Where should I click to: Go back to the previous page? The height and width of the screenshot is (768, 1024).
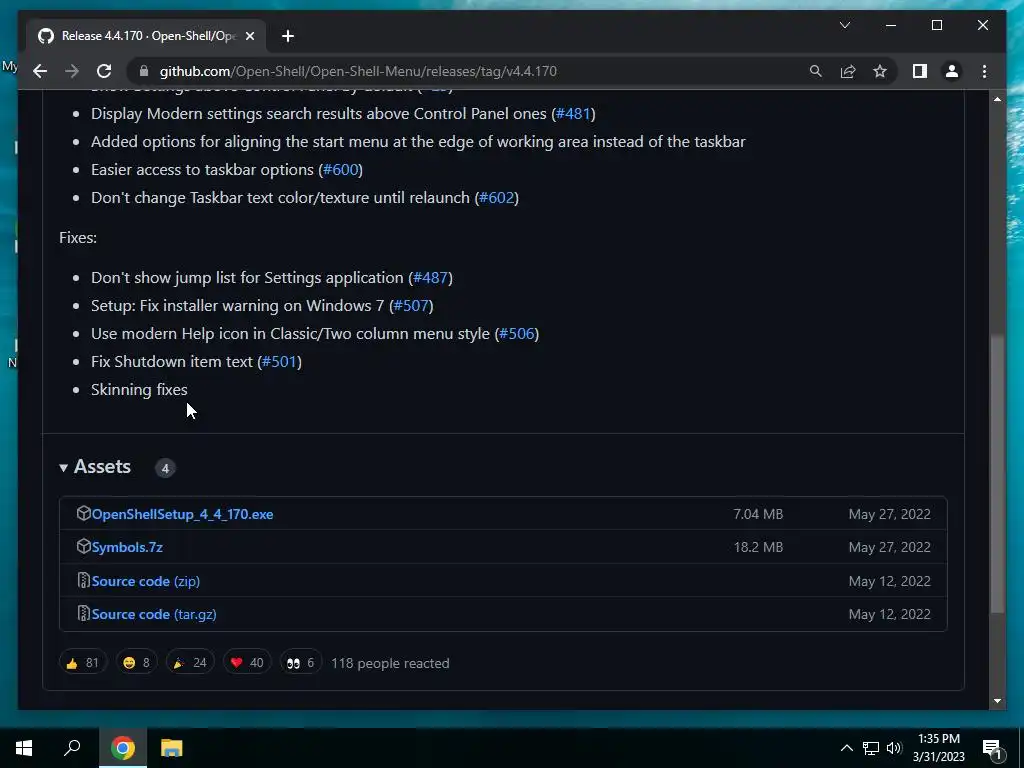40,71
